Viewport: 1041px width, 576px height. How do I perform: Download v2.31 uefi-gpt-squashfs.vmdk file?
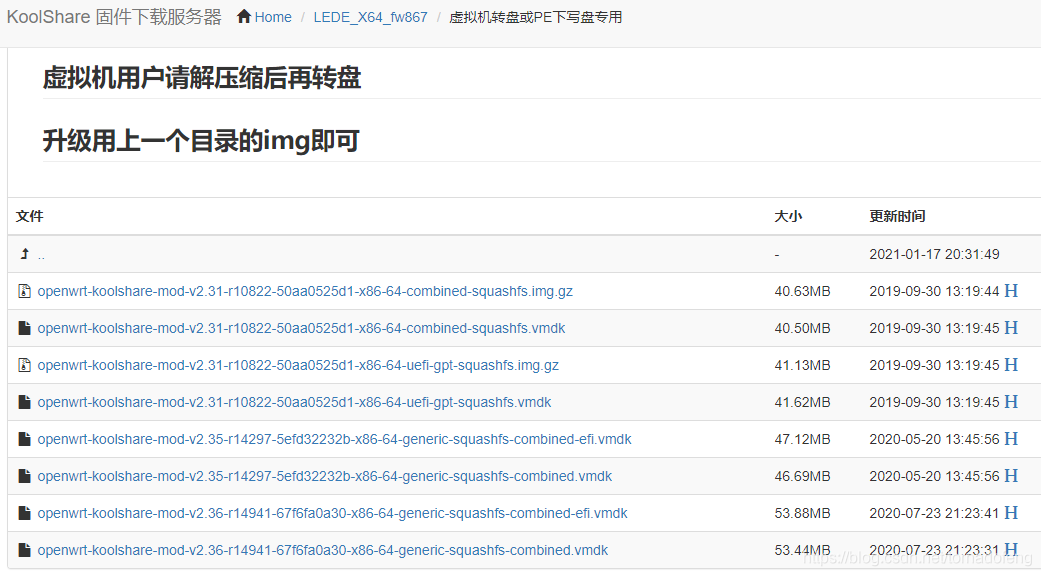click(x=294, y=403)
